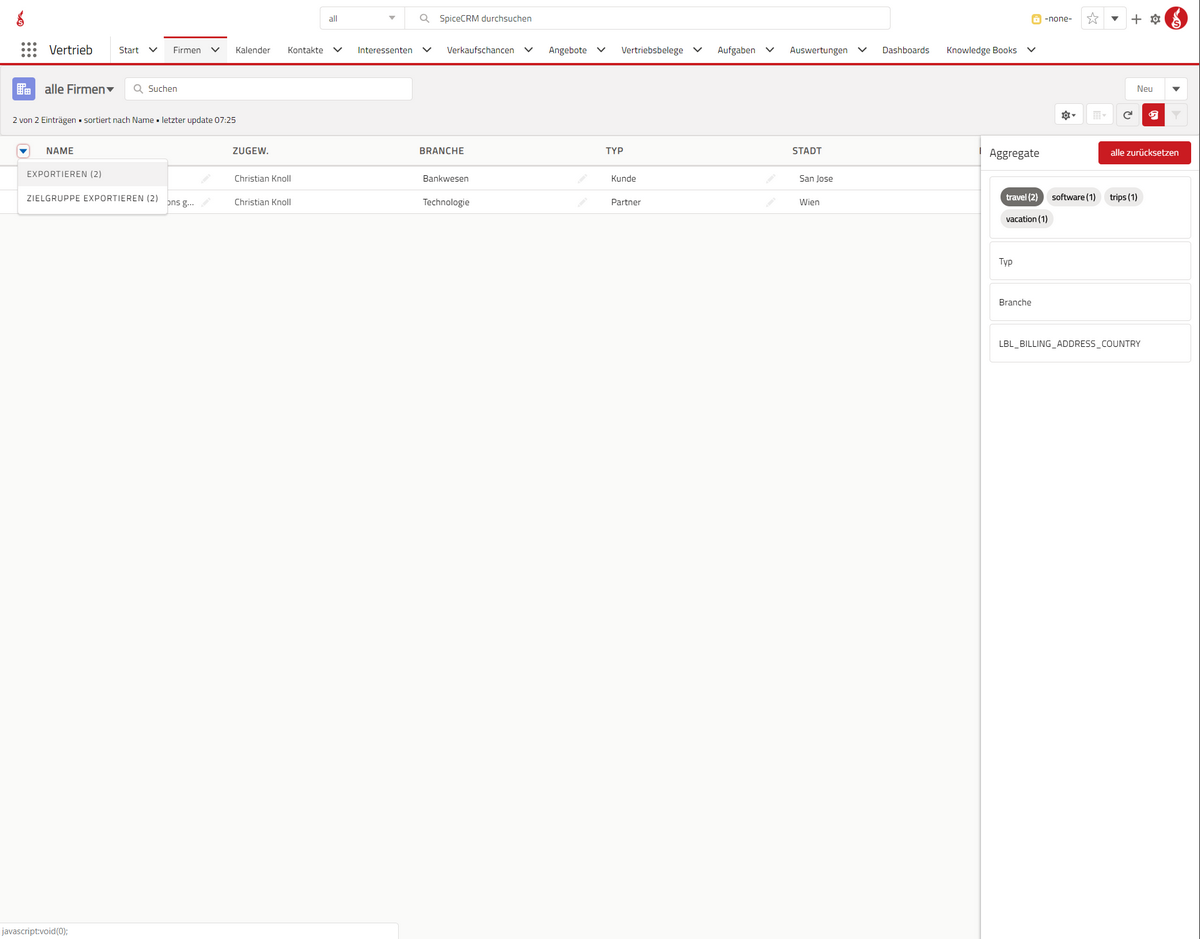Choose EXPORTIEREN (2) from the menu
Viewport: 1200px width, 939px height.
point(92,174)
